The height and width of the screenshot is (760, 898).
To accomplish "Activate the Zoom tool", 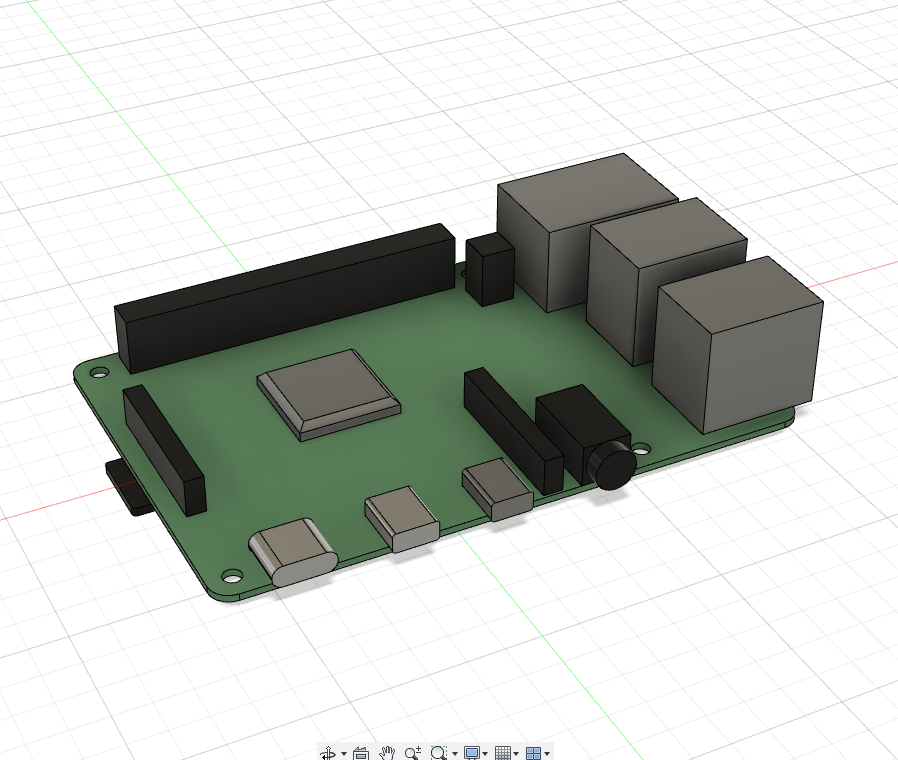I will pyautogui.click(x=412, y=753).
